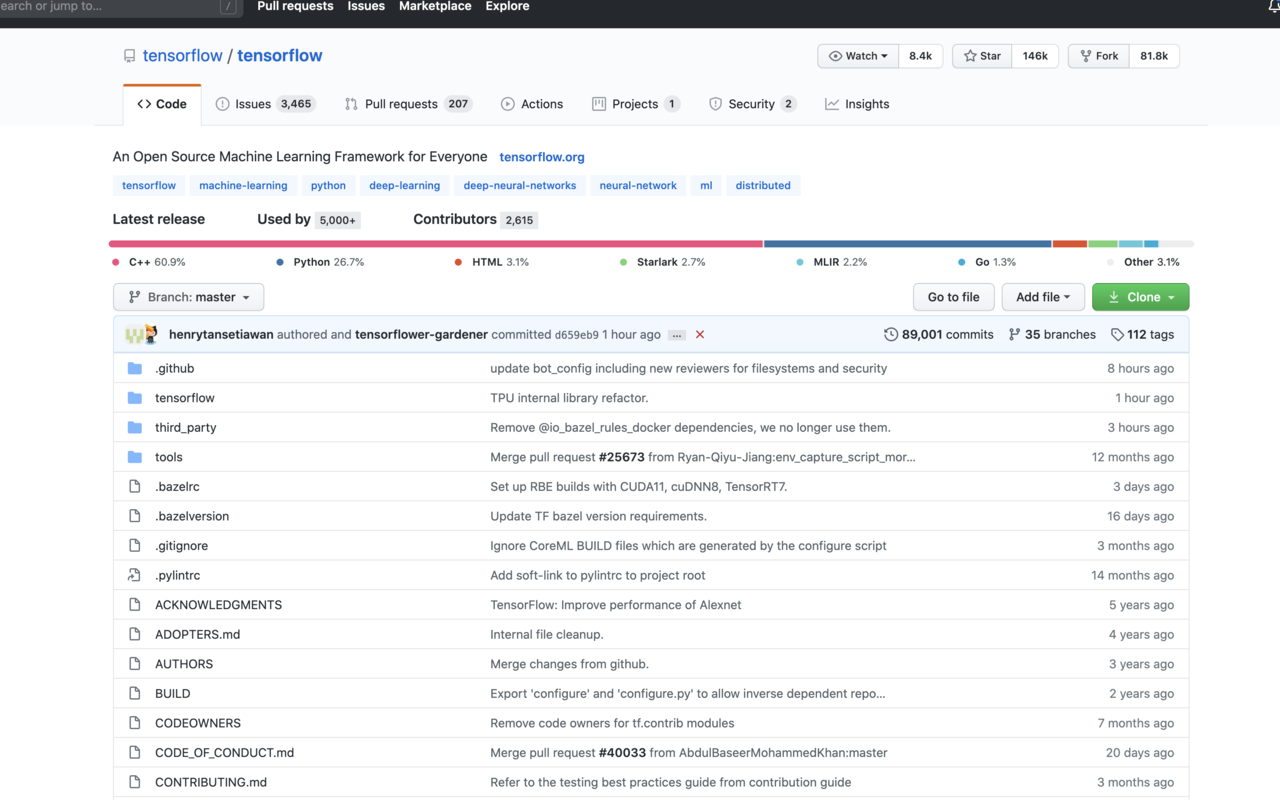Image resolution: width=1280 pixels, height=800 pixels.
Task: Open CODE_OF_CONDUCT.md file
Action: [x=225, y=753]
